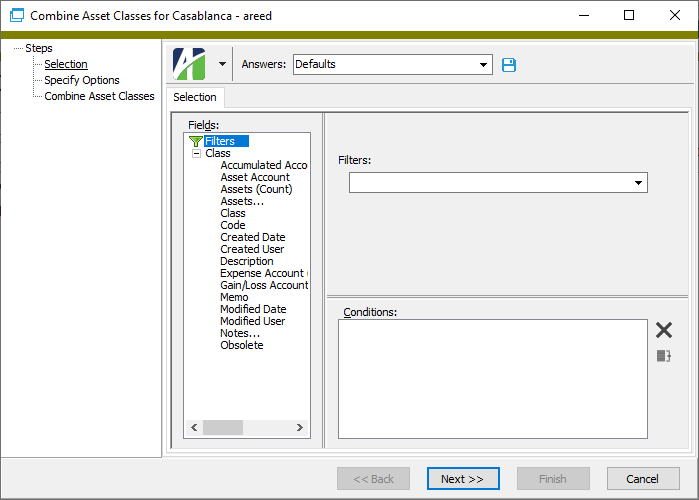
Task: Switch to the Selection tab
Action: point(194,97)
